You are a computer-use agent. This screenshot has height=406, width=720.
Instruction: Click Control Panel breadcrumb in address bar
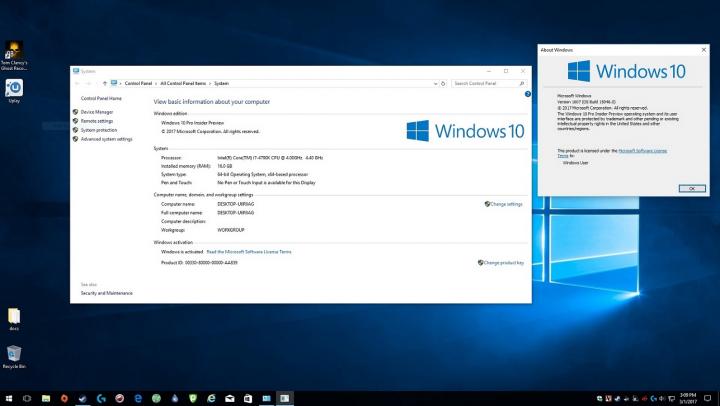tap(138, 83)
